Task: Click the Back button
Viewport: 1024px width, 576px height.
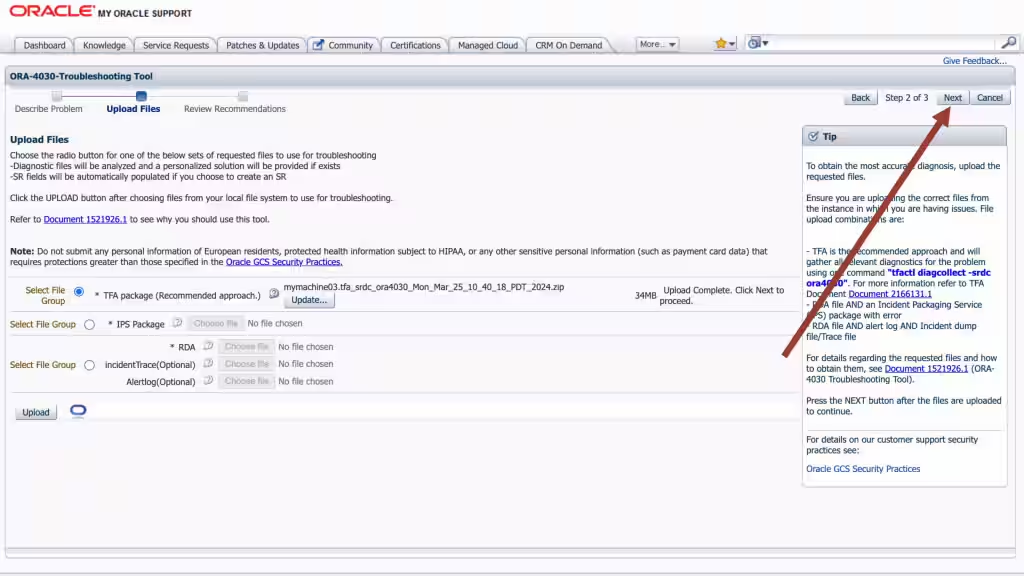Action: point(860,97)
